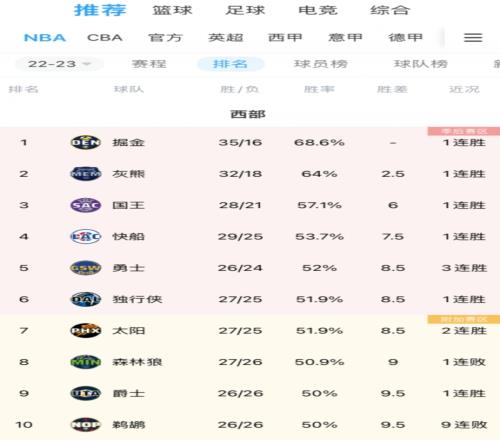The width and height of the screenshot is (500, 440).
Task: Select the 英超 league tab
Action: [x=226, y=38]
